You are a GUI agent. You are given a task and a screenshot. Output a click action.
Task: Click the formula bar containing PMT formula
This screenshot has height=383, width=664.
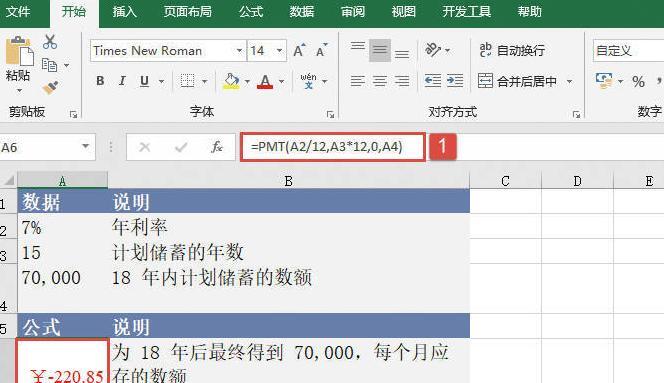click(x=333, y=147)
